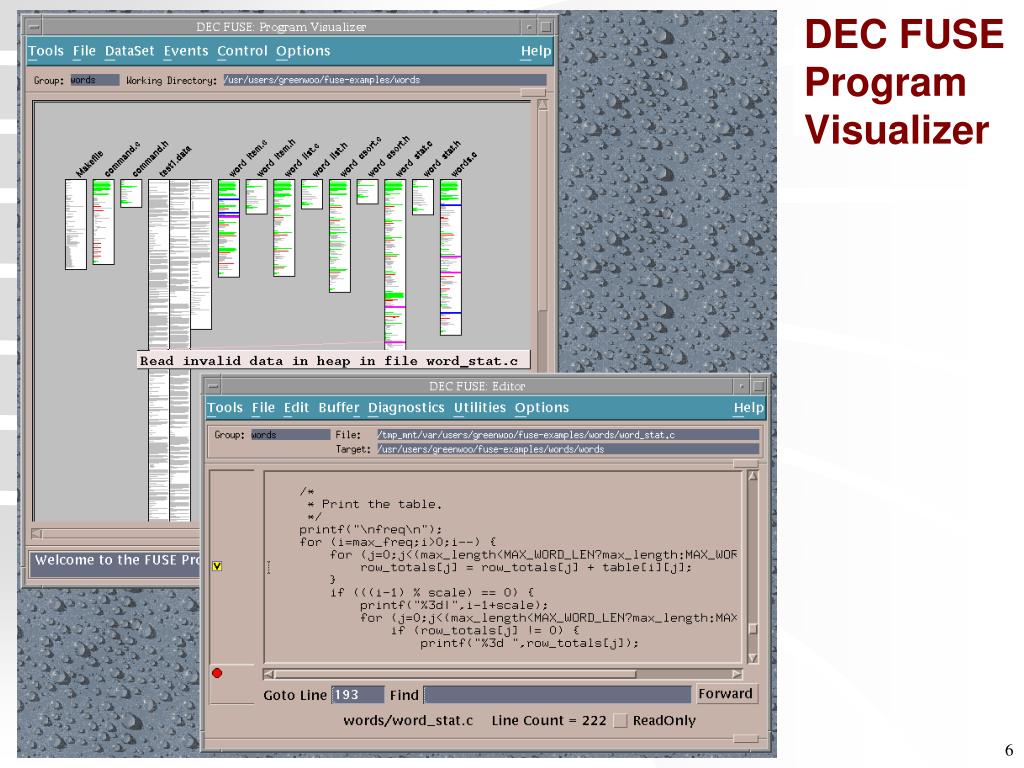Image resolution: width=1024 pixels, height=768 pixels.
Task: Toggle the ReadOnly checkbox
Action: pyautogui.click(x=620, y=720)
